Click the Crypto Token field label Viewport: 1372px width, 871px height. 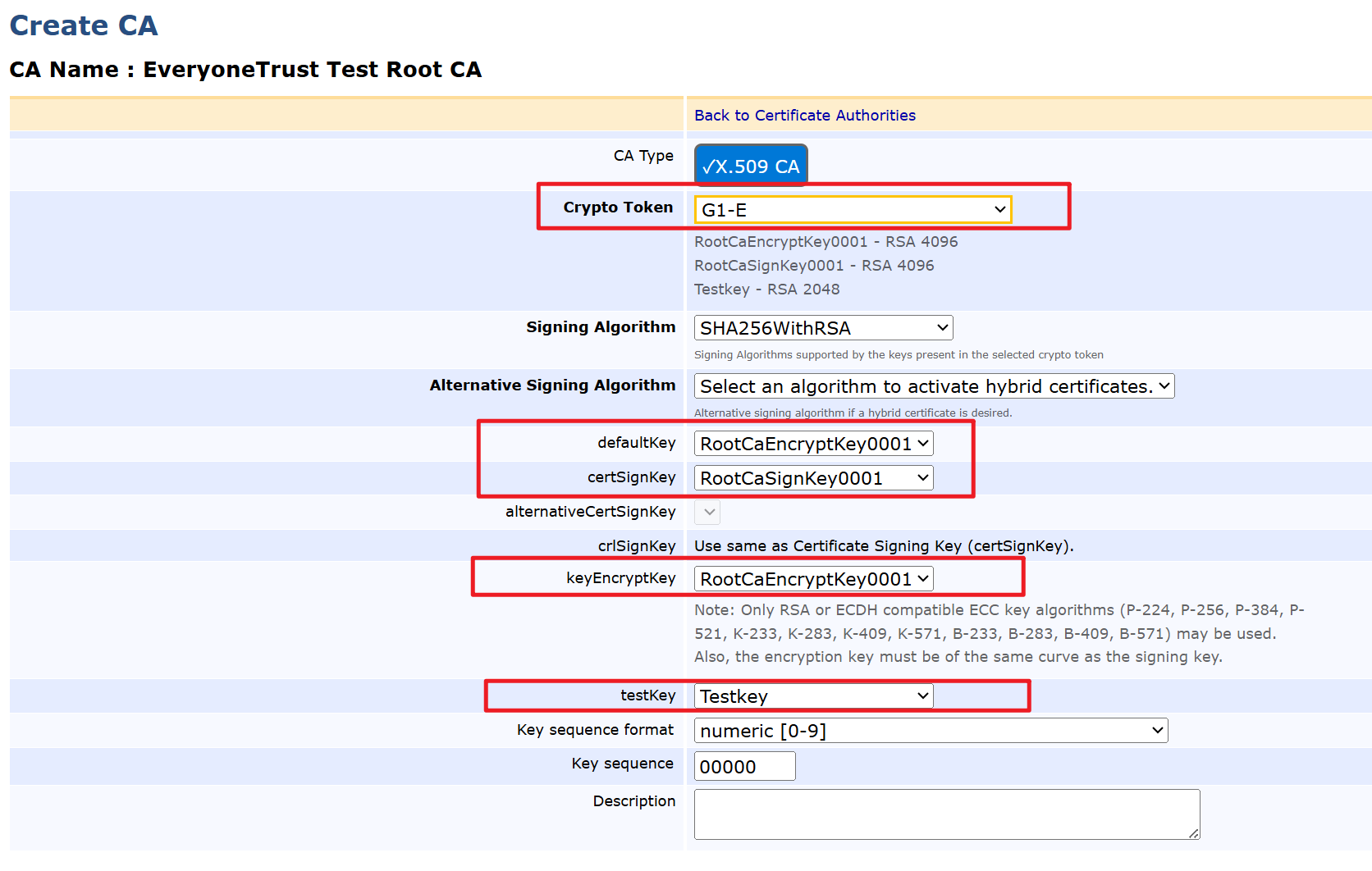click(x=617, y=207)
